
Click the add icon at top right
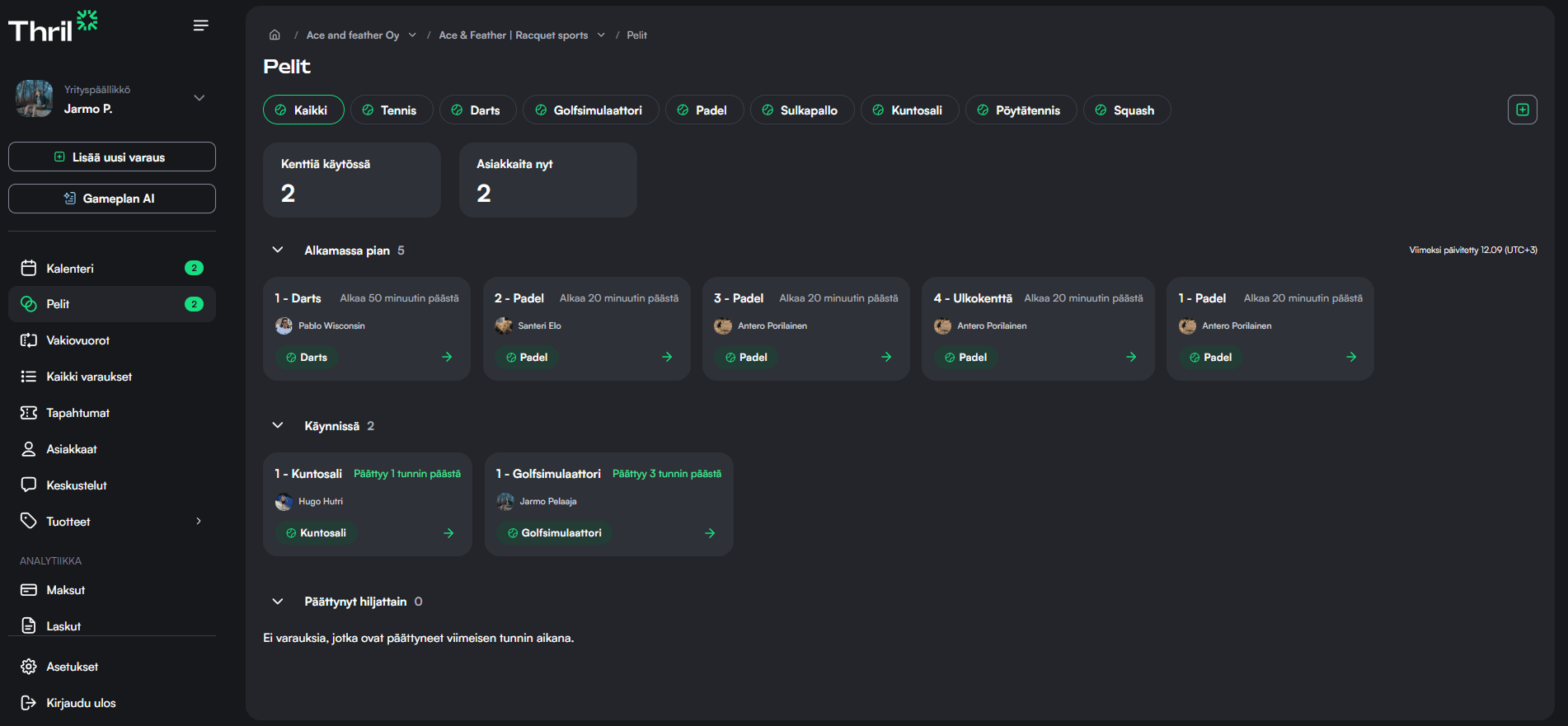1522,110
